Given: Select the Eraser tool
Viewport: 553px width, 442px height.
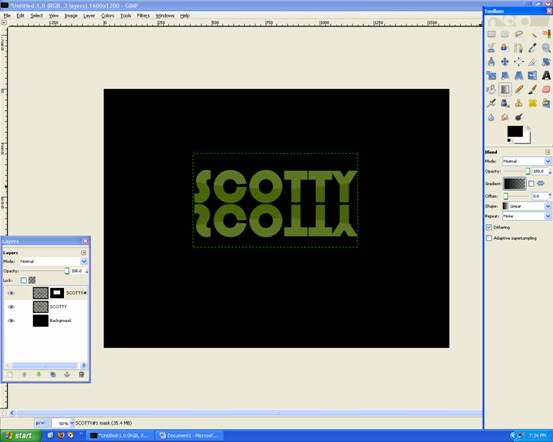Looking at the screenshot, I should tap(546, 89).
